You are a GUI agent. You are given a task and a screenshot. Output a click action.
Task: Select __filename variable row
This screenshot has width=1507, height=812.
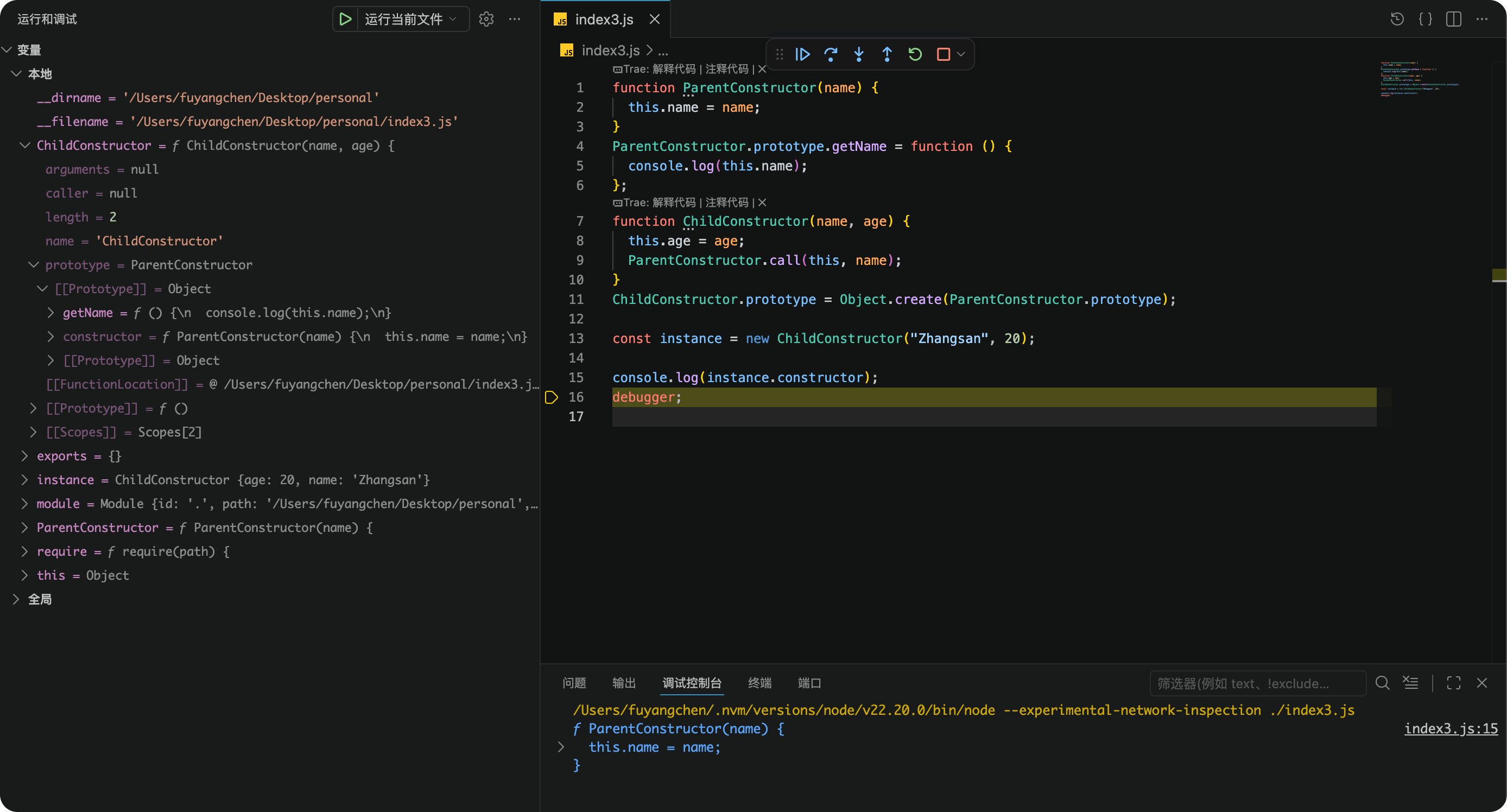click(269, 122)
